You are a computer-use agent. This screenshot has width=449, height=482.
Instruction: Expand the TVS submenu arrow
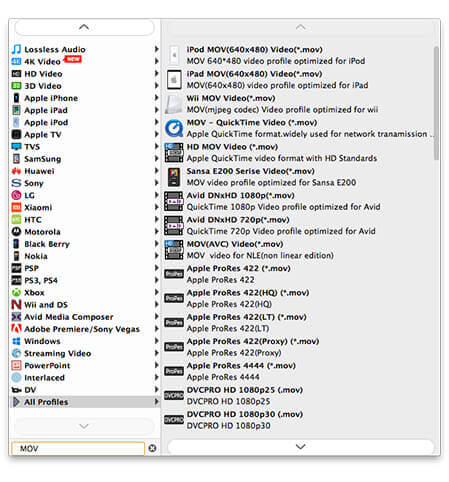point(156,146)
